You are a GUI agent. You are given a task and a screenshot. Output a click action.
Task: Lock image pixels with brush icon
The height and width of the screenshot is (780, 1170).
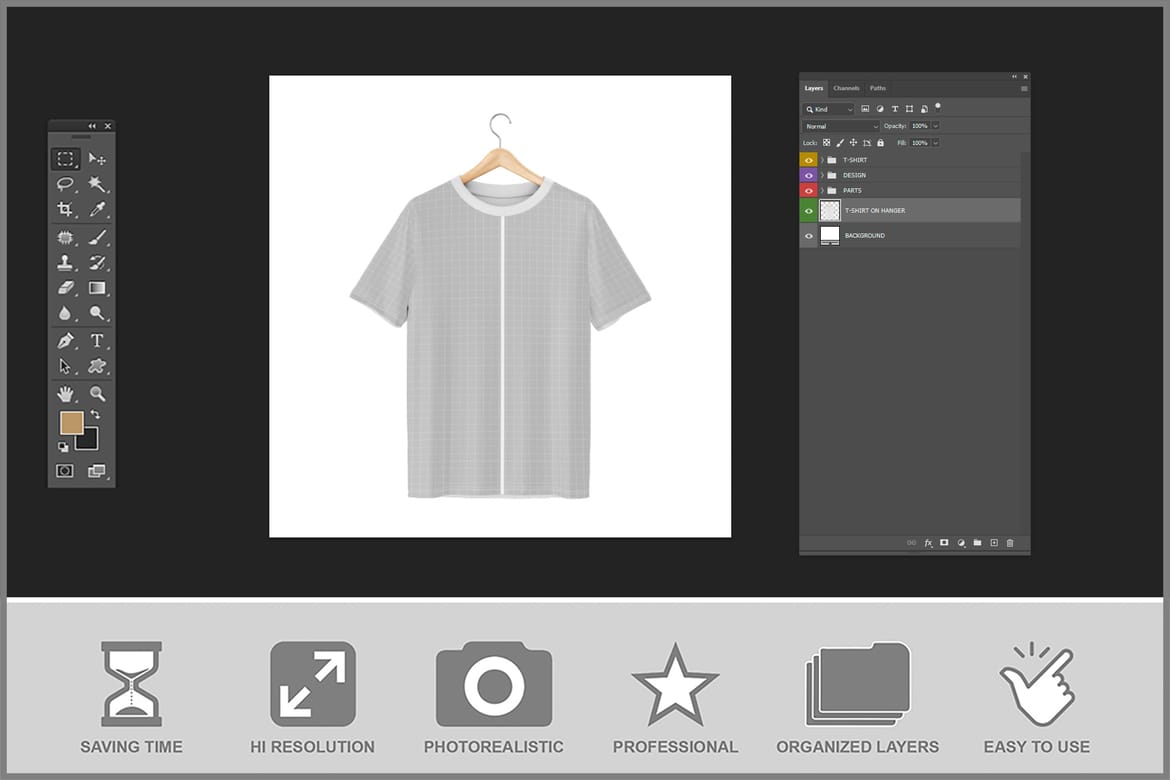tap(840, 143)
